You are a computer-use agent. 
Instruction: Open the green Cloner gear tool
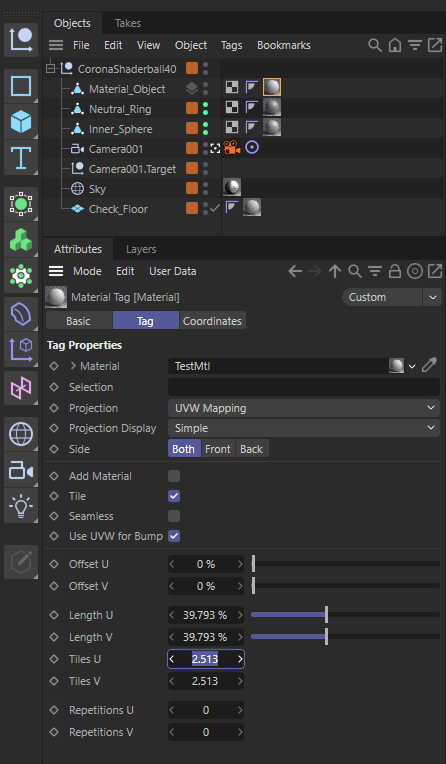pyautogui.click(x=21, y=275)
